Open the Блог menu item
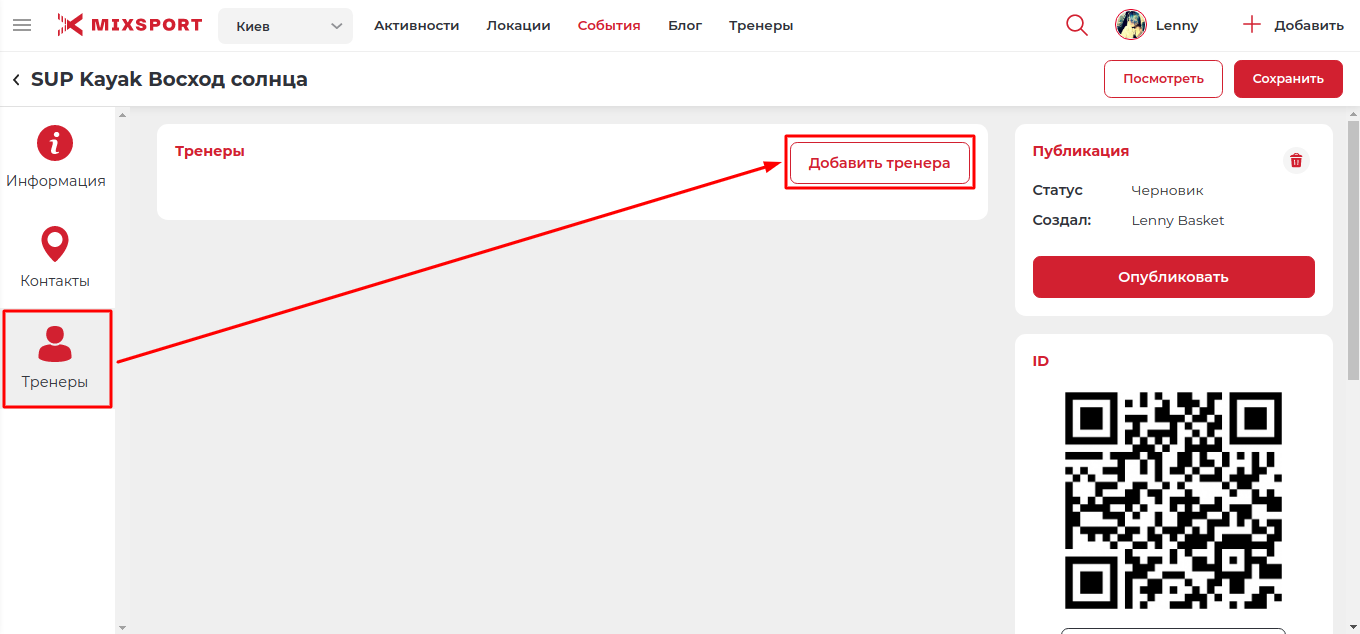The image size is (1360, 634). [x=685, y=25]
